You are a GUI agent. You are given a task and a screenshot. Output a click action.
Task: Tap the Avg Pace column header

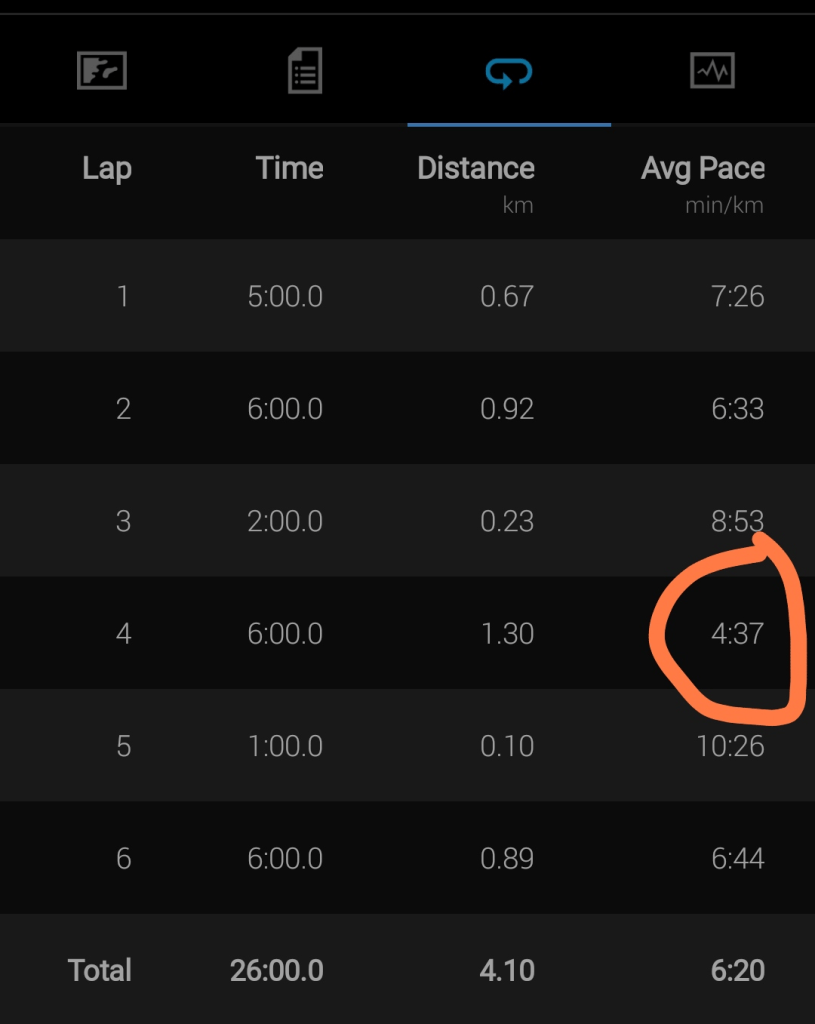click(703, 168)
